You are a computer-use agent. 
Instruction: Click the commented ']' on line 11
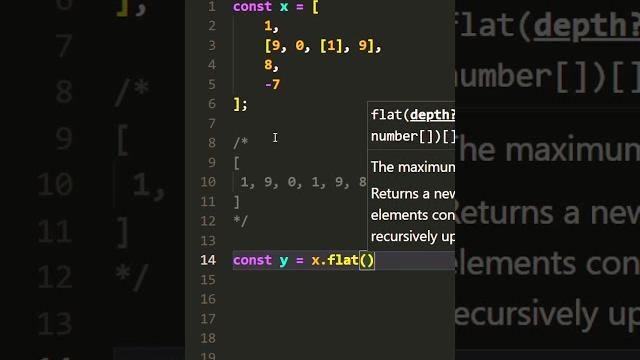click(x=237, y=202)
